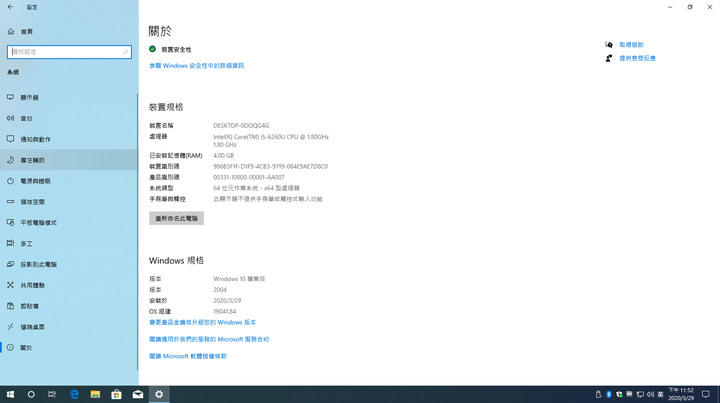Image resolution: width=720 pixels, height=403 pixels.
Task: Open Focus assist (專注輔助) page
Action: [69, 160]
